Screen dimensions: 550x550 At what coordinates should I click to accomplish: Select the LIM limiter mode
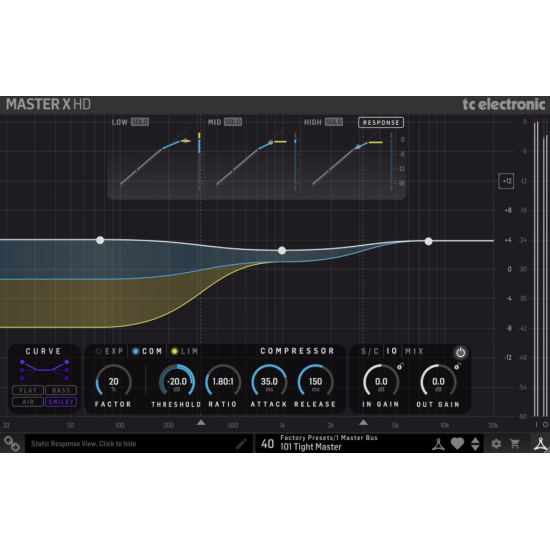click(185, 351)
